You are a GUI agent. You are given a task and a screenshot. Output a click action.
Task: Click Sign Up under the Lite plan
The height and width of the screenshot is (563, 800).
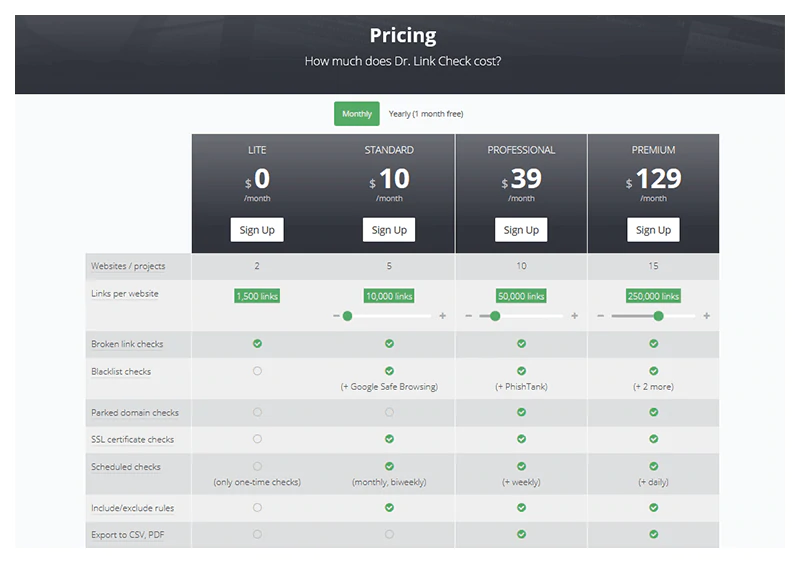click(x=257, y=230)
